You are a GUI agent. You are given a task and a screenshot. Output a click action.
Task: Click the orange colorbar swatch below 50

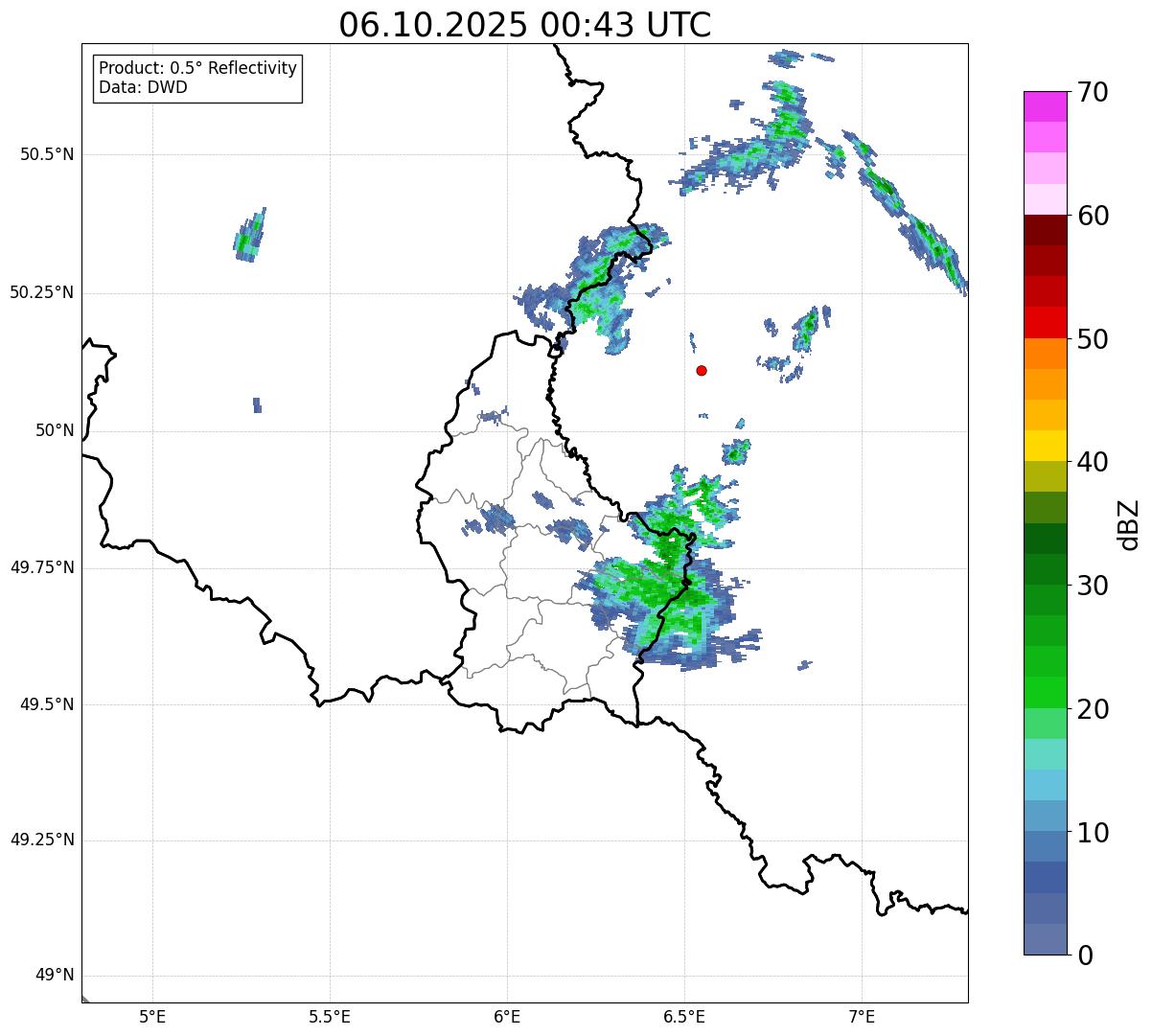[x=1046, y=354]
